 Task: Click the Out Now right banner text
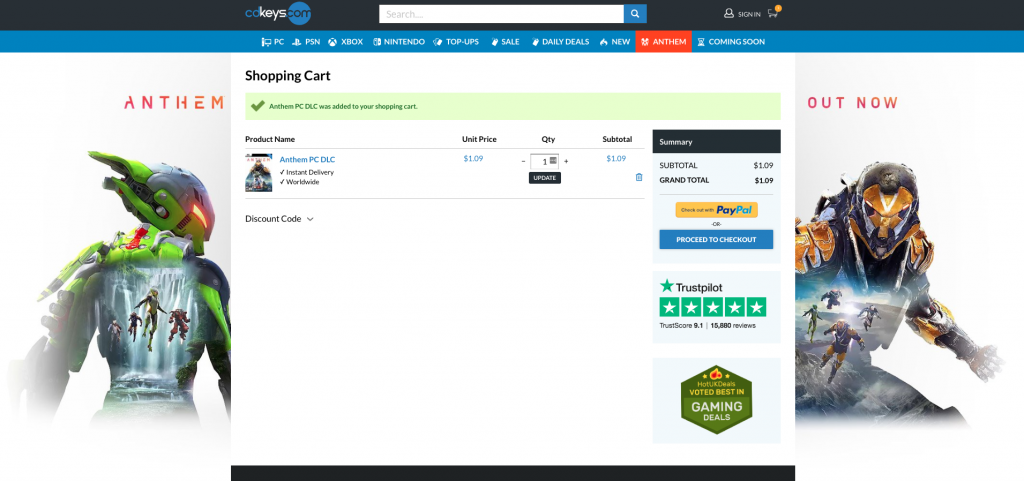[x=853, y=103]
